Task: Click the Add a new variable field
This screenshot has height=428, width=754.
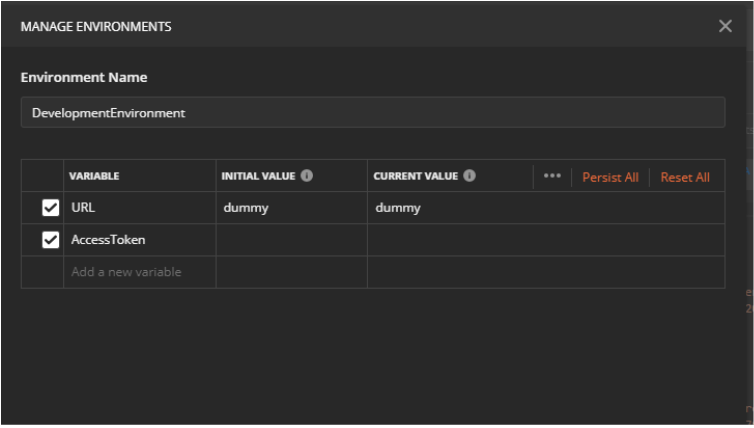Action: click(x=139, y=272)
